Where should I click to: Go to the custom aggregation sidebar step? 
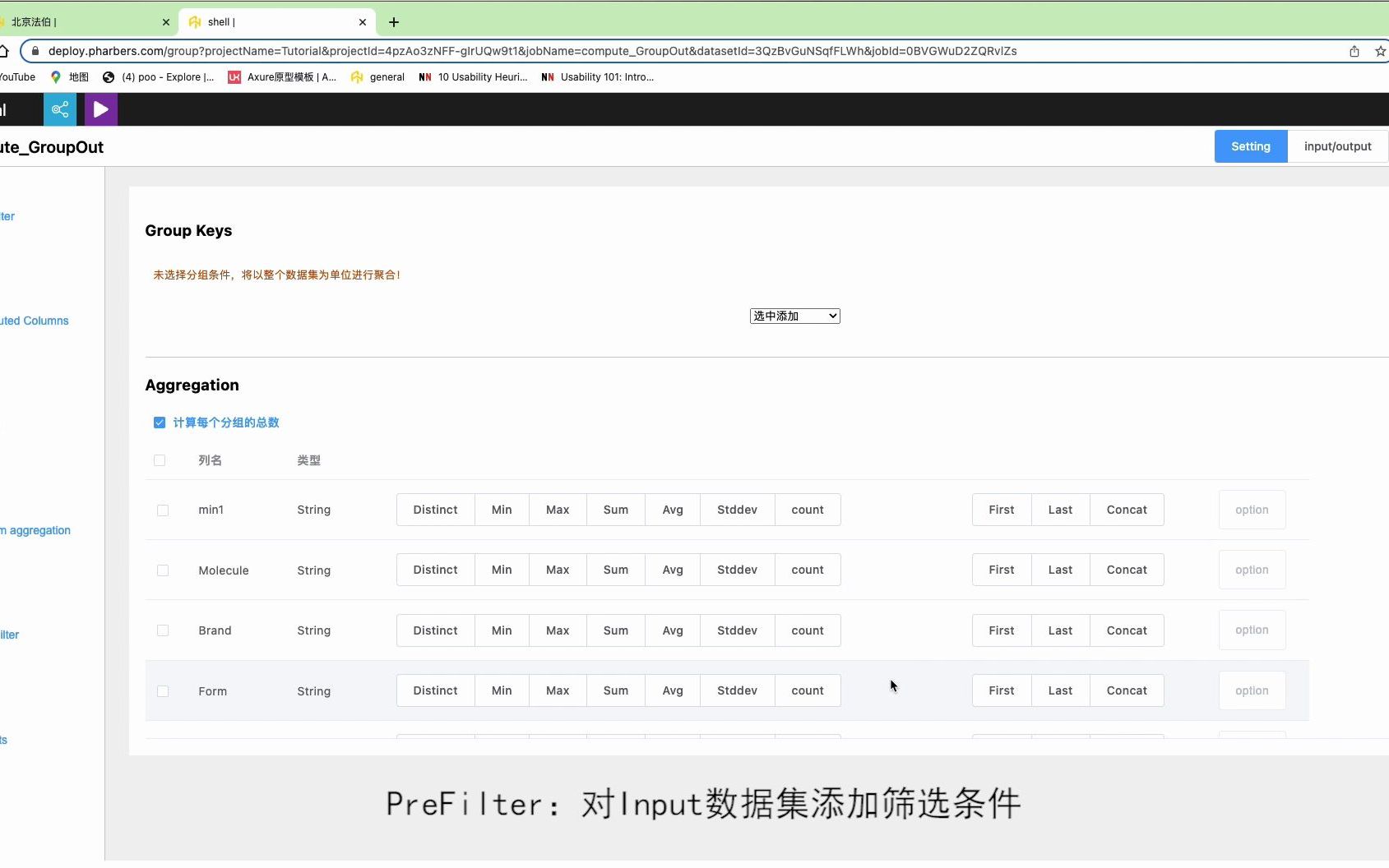click(35, 530)
